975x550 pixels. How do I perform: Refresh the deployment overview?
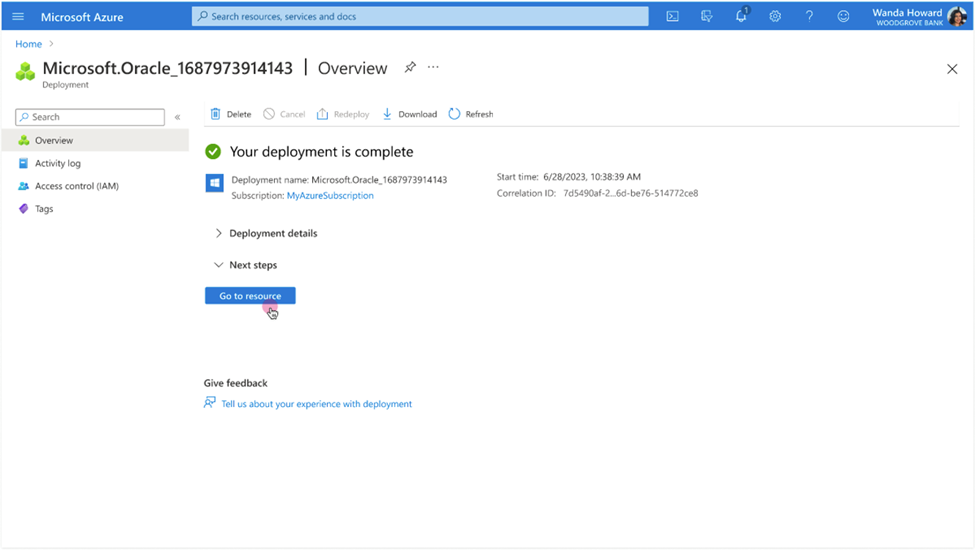tap(471, 114)
